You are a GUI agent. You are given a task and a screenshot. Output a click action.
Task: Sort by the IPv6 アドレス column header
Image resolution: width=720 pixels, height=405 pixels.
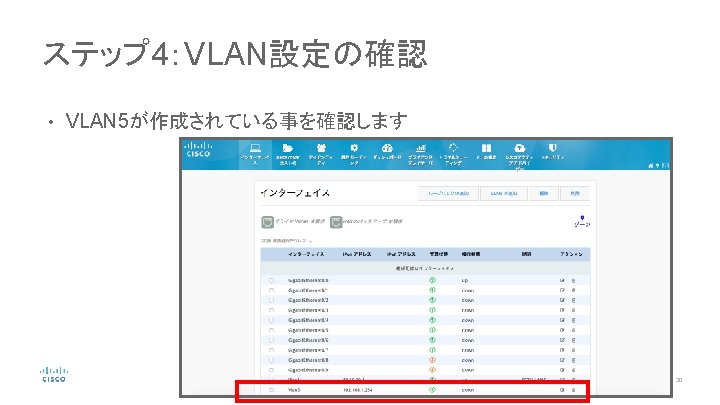tap(401, 254)
